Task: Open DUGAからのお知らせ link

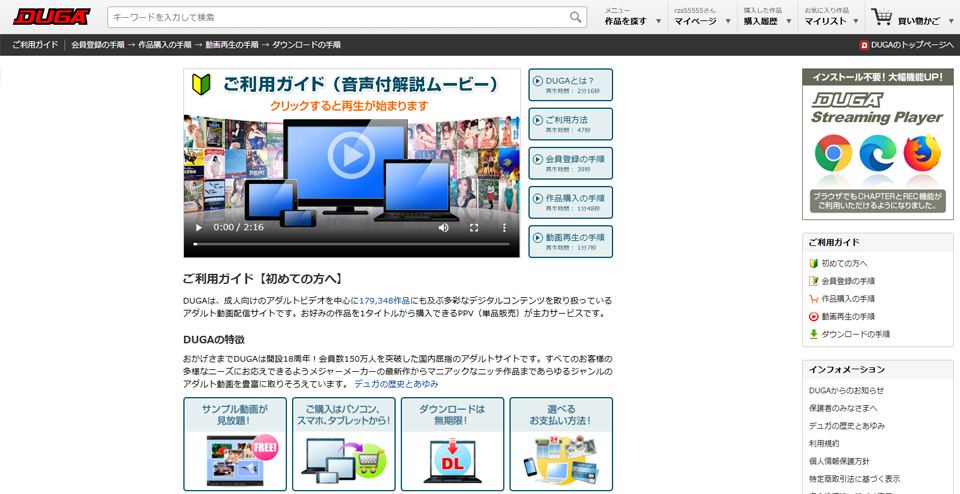Action: [x=846, y=390]
